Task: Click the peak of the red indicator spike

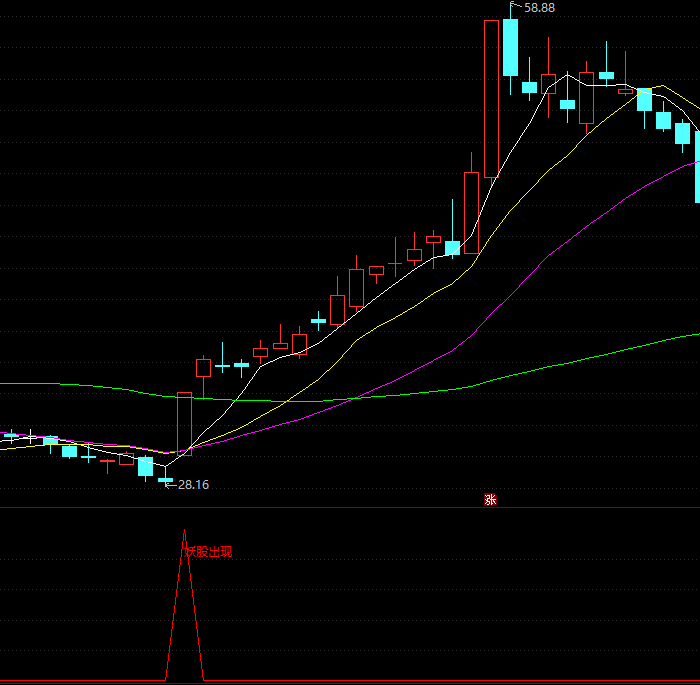Action: [184, 531]
